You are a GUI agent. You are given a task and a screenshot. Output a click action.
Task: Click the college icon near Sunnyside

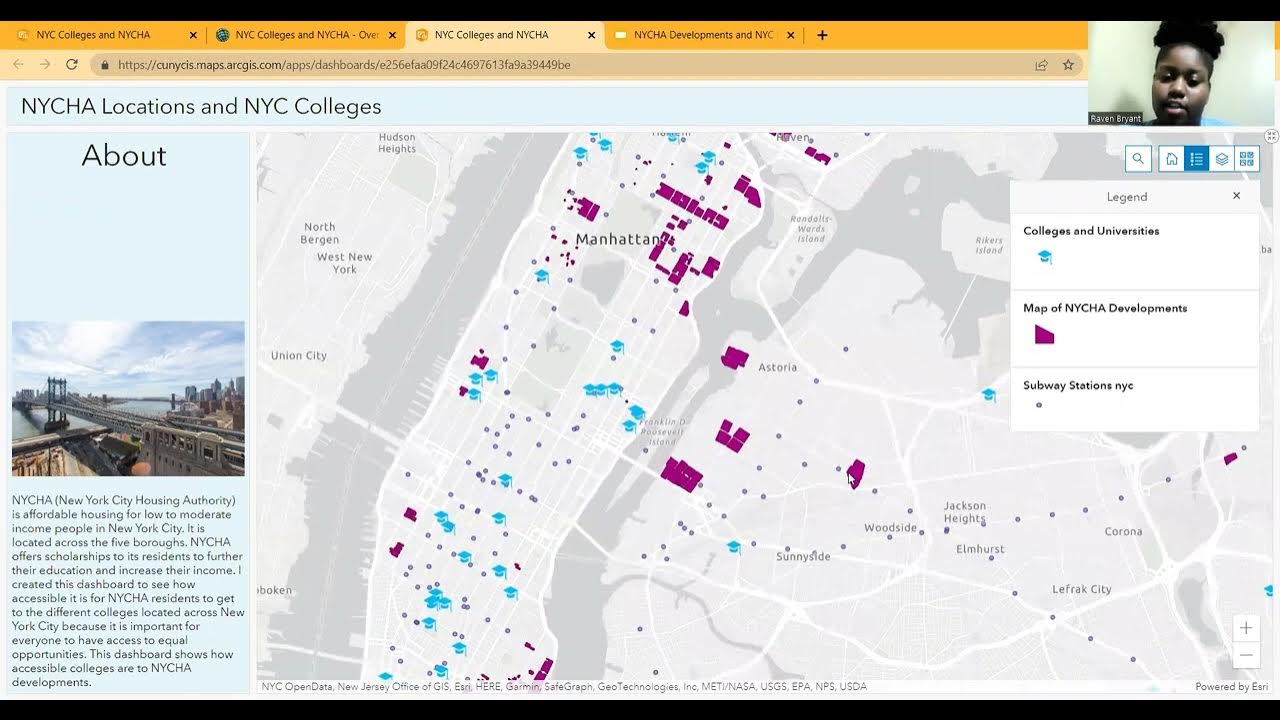click(x=734, y=547)
